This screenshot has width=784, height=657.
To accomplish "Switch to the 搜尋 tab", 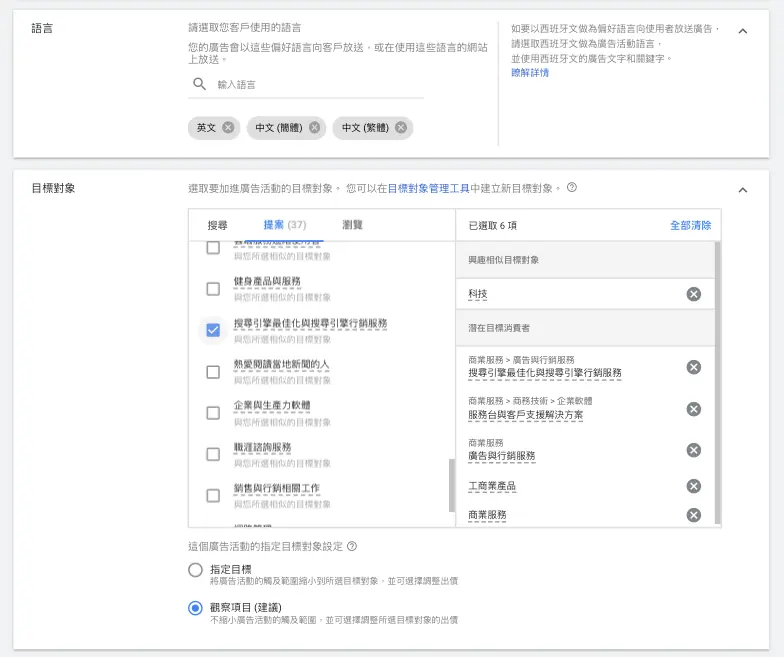I will point(218,226).
